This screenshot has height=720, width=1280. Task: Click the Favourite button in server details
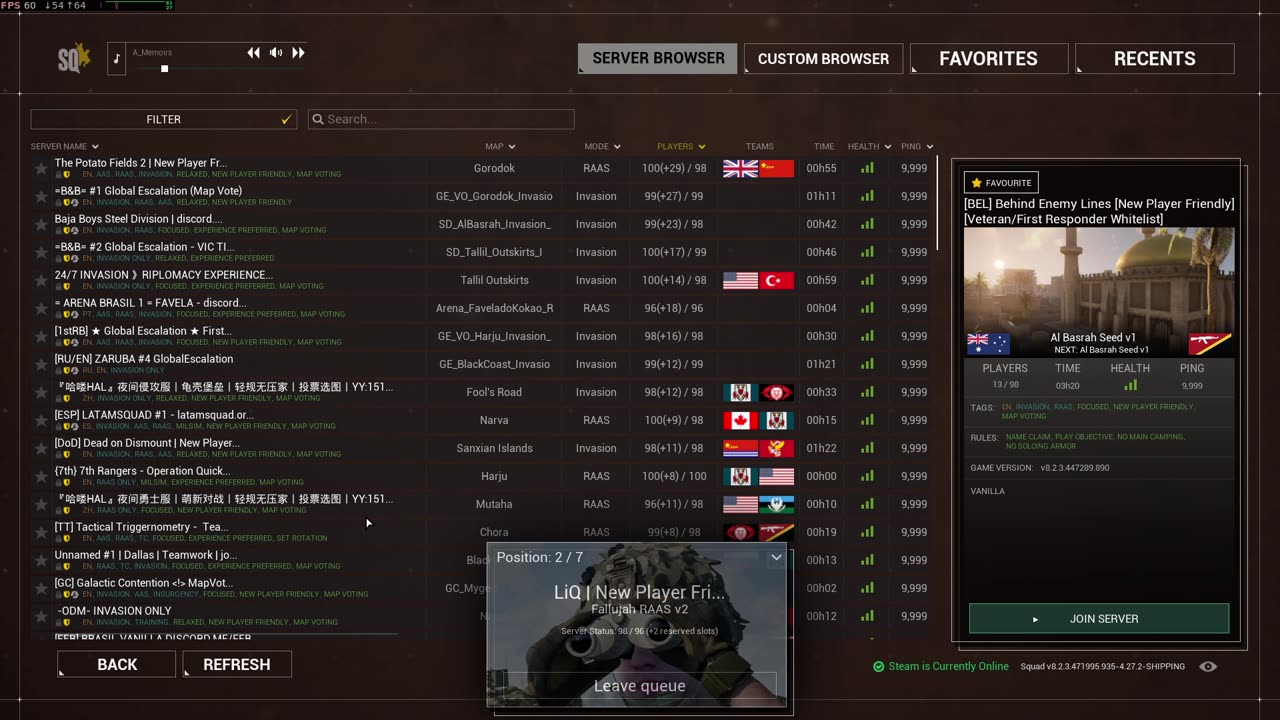1001,183
